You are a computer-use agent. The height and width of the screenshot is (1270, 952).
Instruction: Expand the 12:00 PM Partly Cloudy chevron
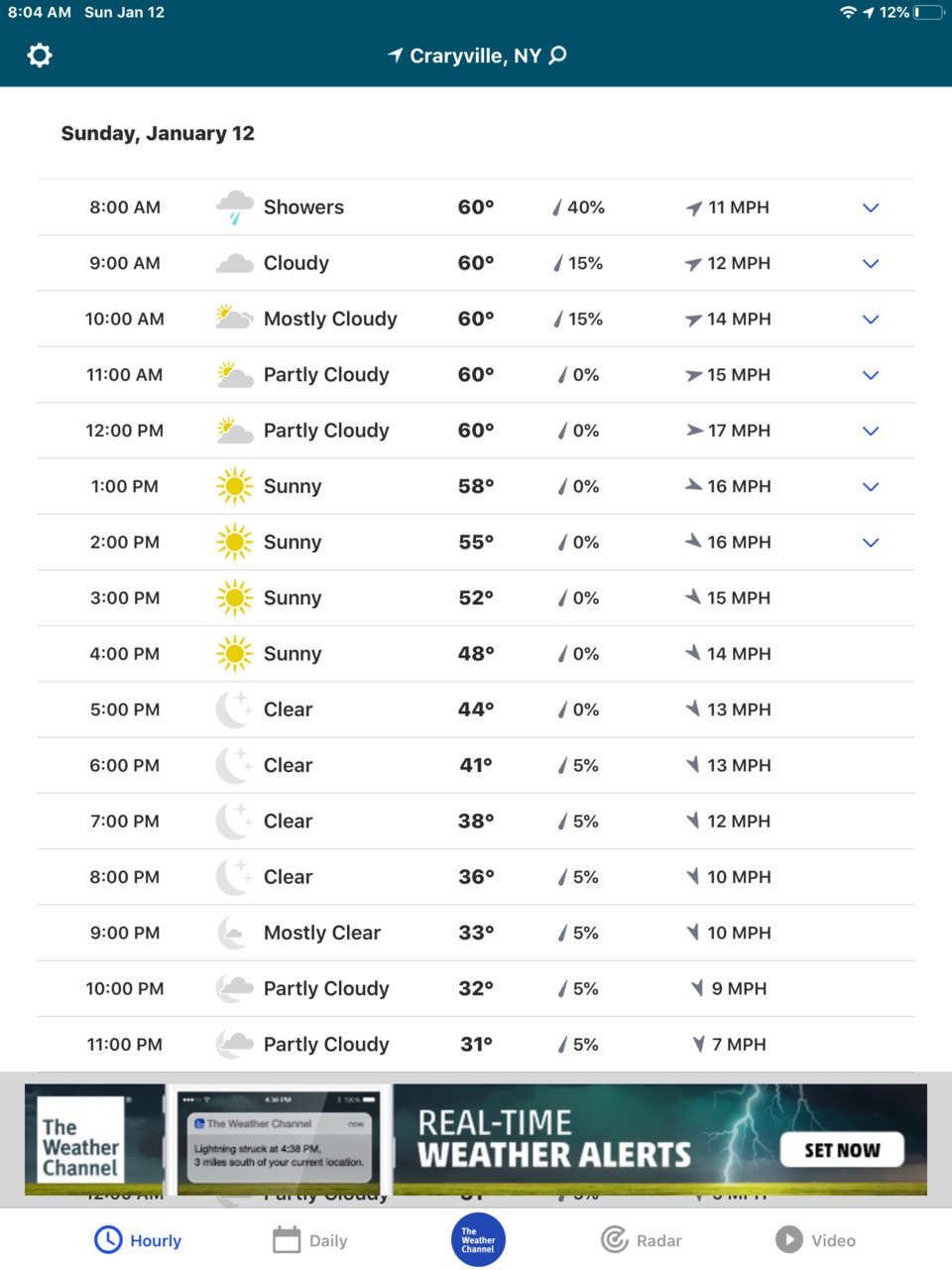tap(871, 431)
